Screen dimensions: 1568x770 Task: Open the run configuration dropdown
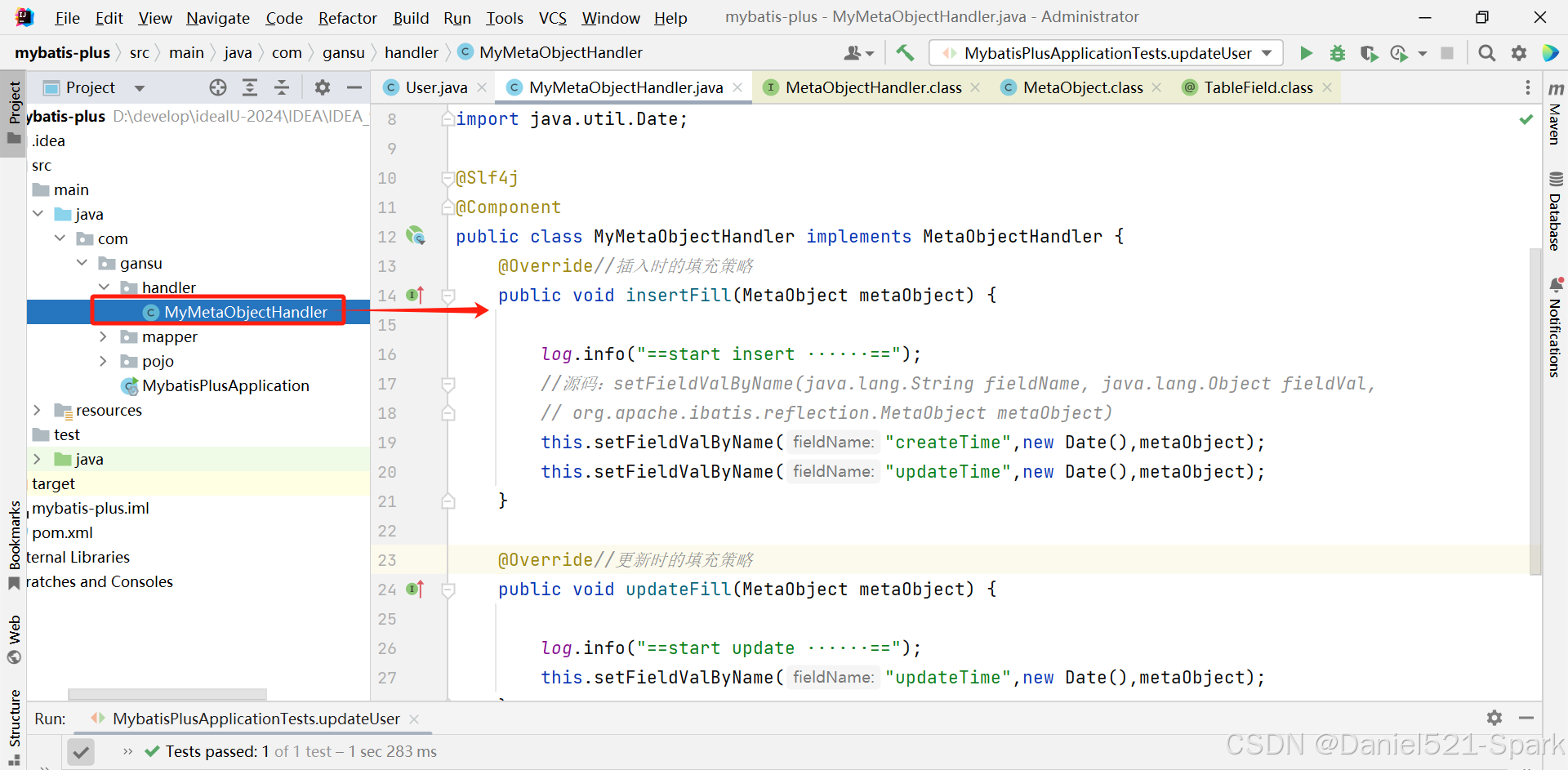[x=1267, y=53]
